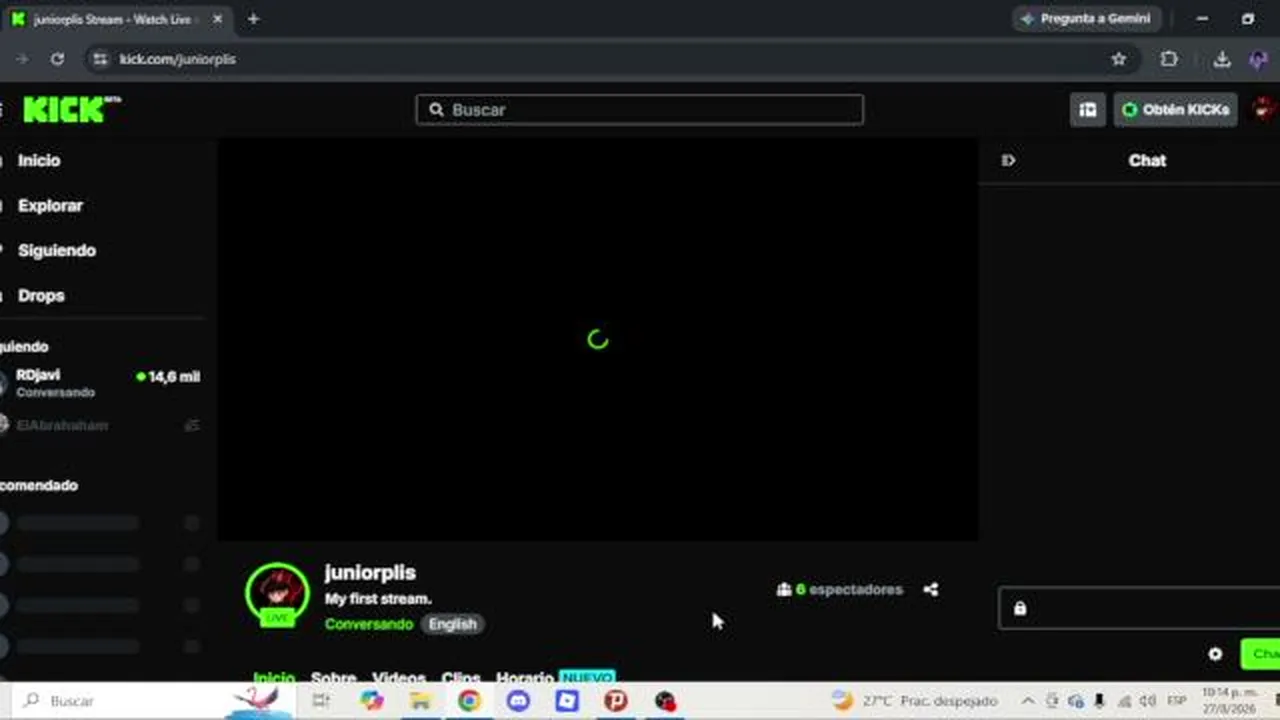Screen dimensions: 1280x720
Task: Collapse the chat panel arrow icon
Action: coord(1008,160)
